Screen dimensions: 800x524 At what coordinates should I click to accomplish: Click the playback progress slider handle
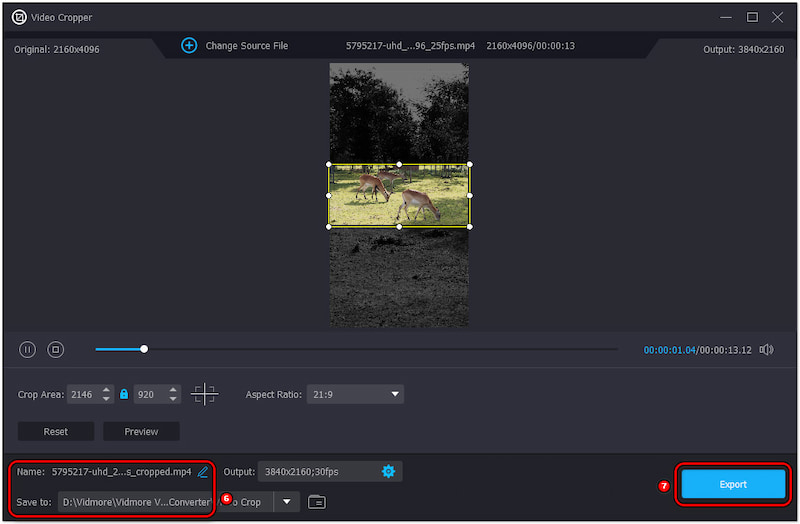144,349
